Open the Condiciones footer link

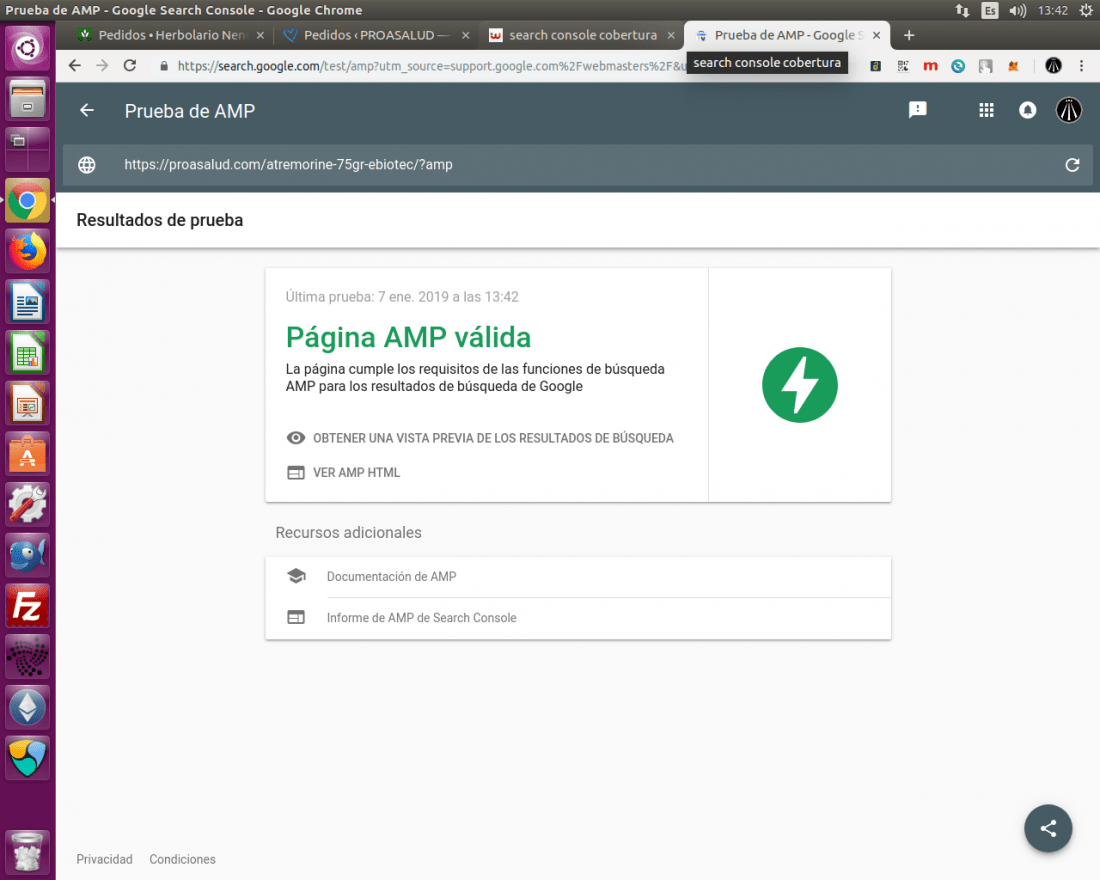(x=182, y=859)
